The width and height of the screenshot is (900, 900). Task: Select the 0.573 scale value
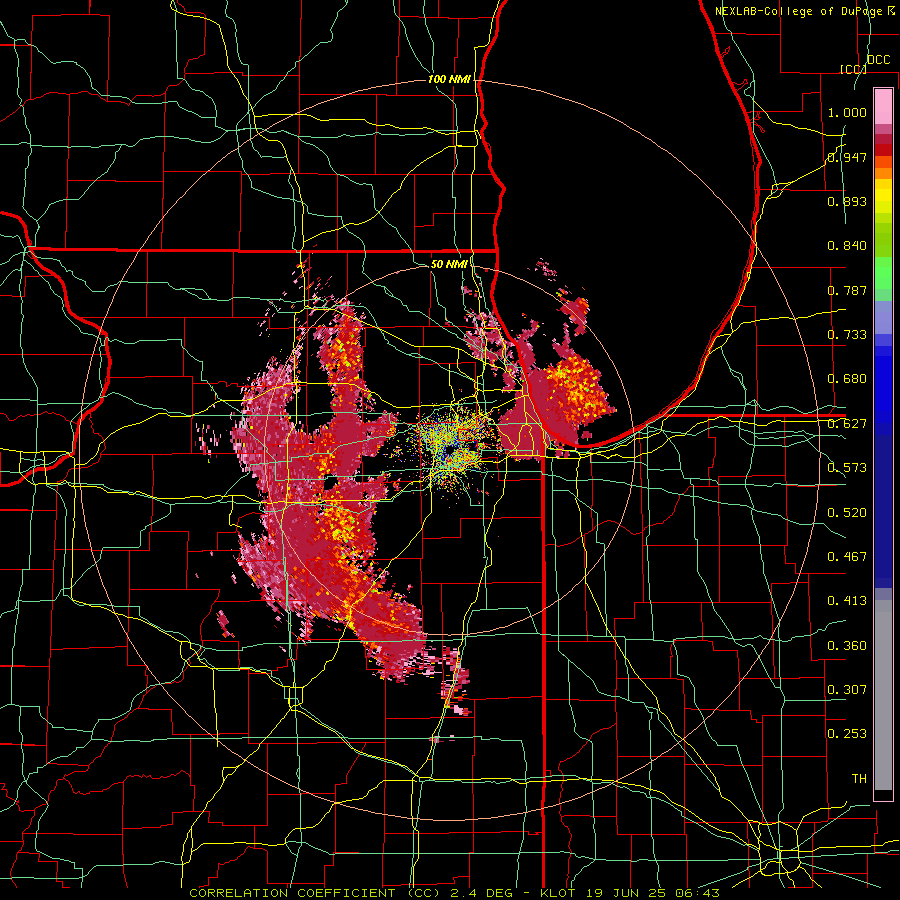[x=847, y=468]
